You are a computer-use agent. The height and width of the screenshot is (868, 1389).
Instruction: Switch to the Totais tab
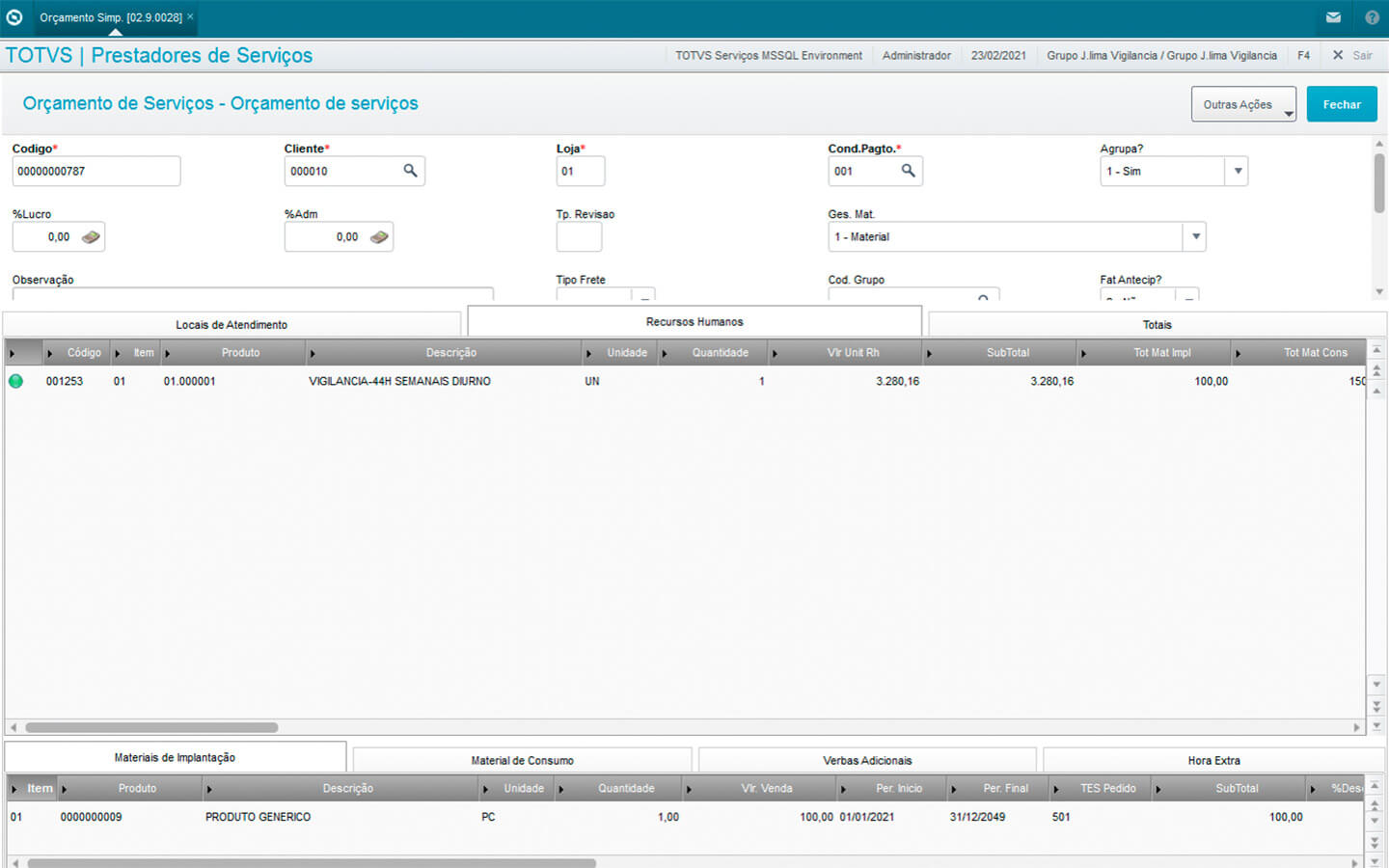point(1157,325)
